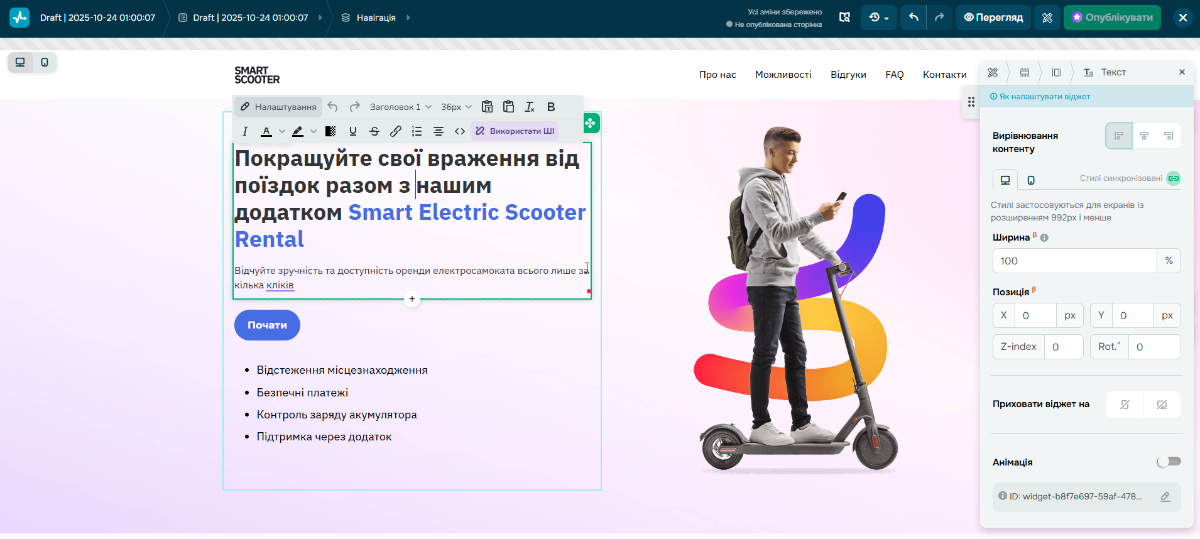Select mobile styles tab in panel

coord(1031,180)
